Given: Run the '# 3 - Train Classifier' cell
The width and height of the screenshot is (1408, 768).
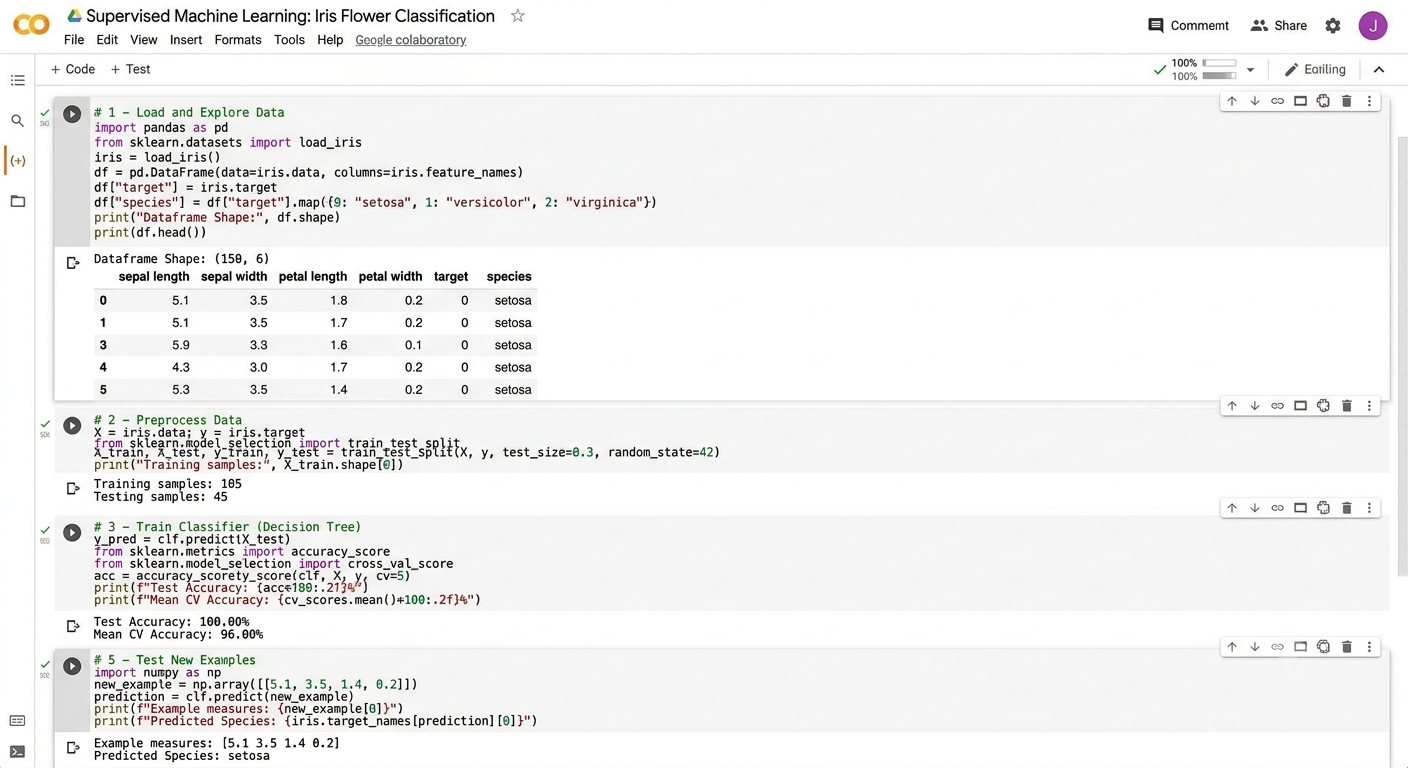Looking at the screenshot, I should (72, 533).
